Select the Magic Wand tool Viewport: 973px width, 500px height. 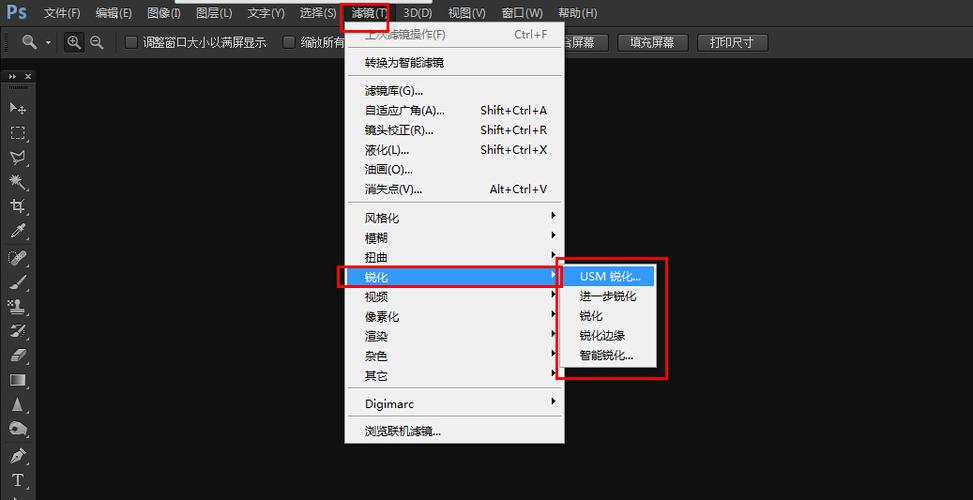click(x=17, y=182)
